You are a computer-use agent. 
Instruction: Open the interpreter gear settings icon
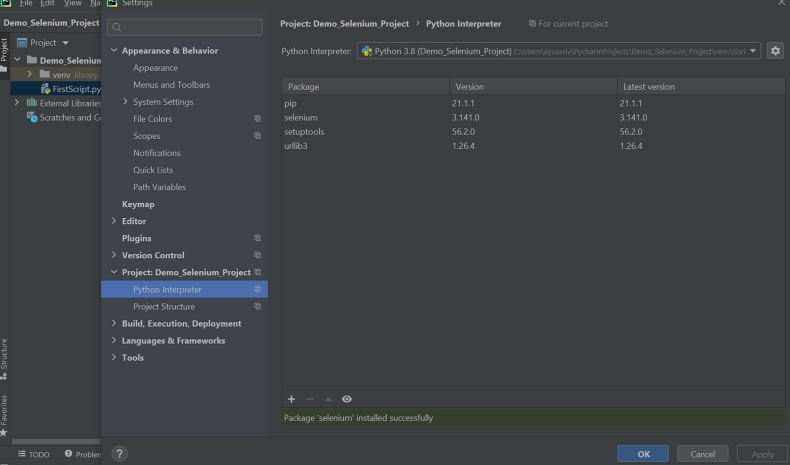click(x=775, y=51)
